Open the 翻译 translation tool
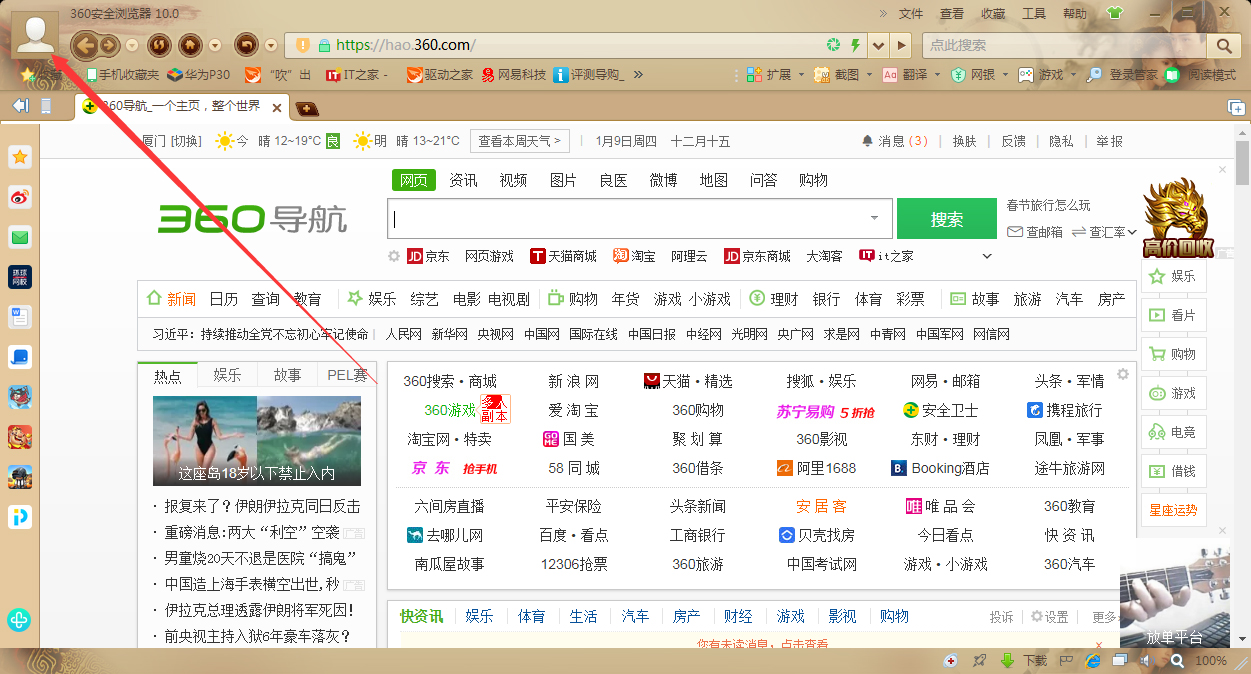 (912, 75)
